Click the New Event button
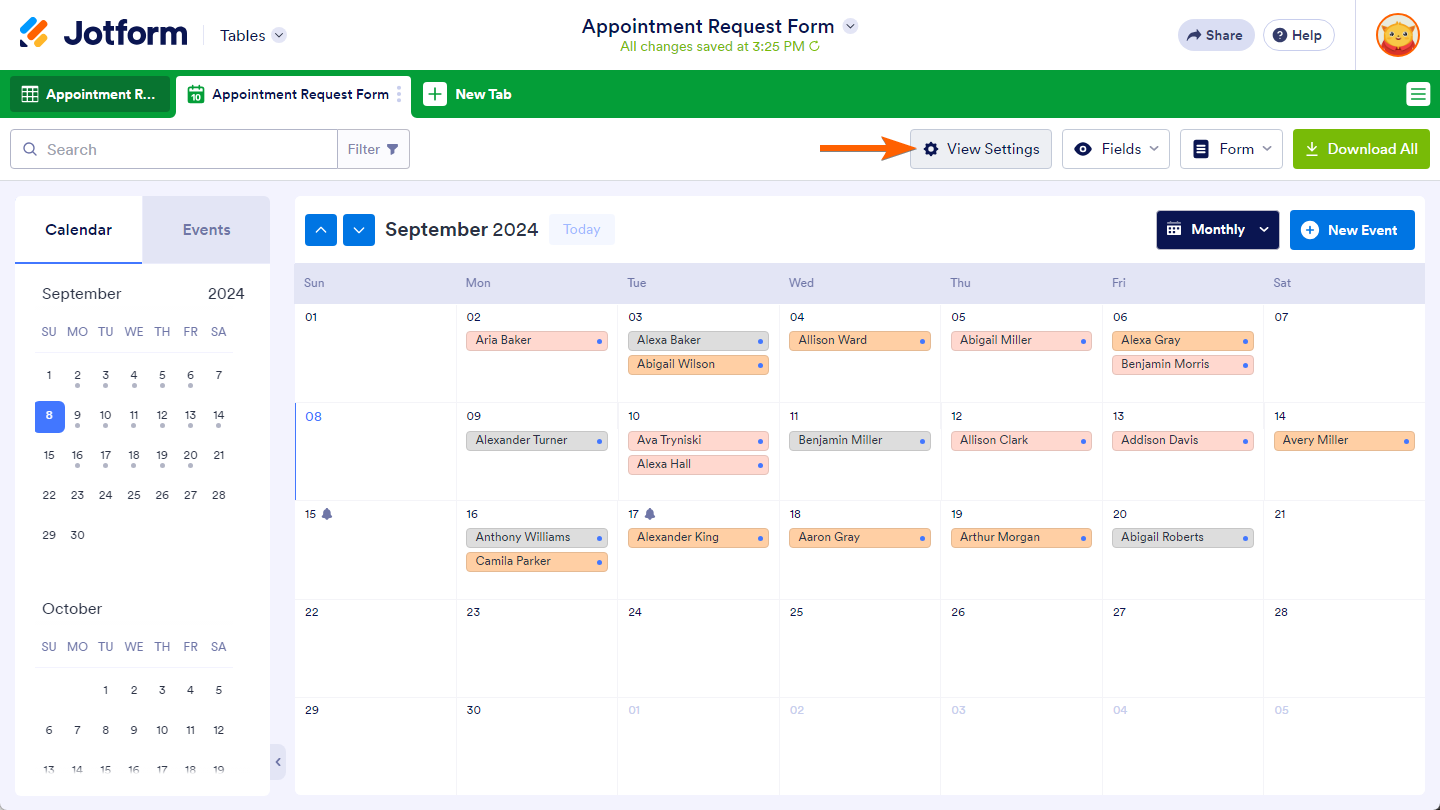Image resolution: width=1440 pixels, height=810 pixels. (1352, 230)
